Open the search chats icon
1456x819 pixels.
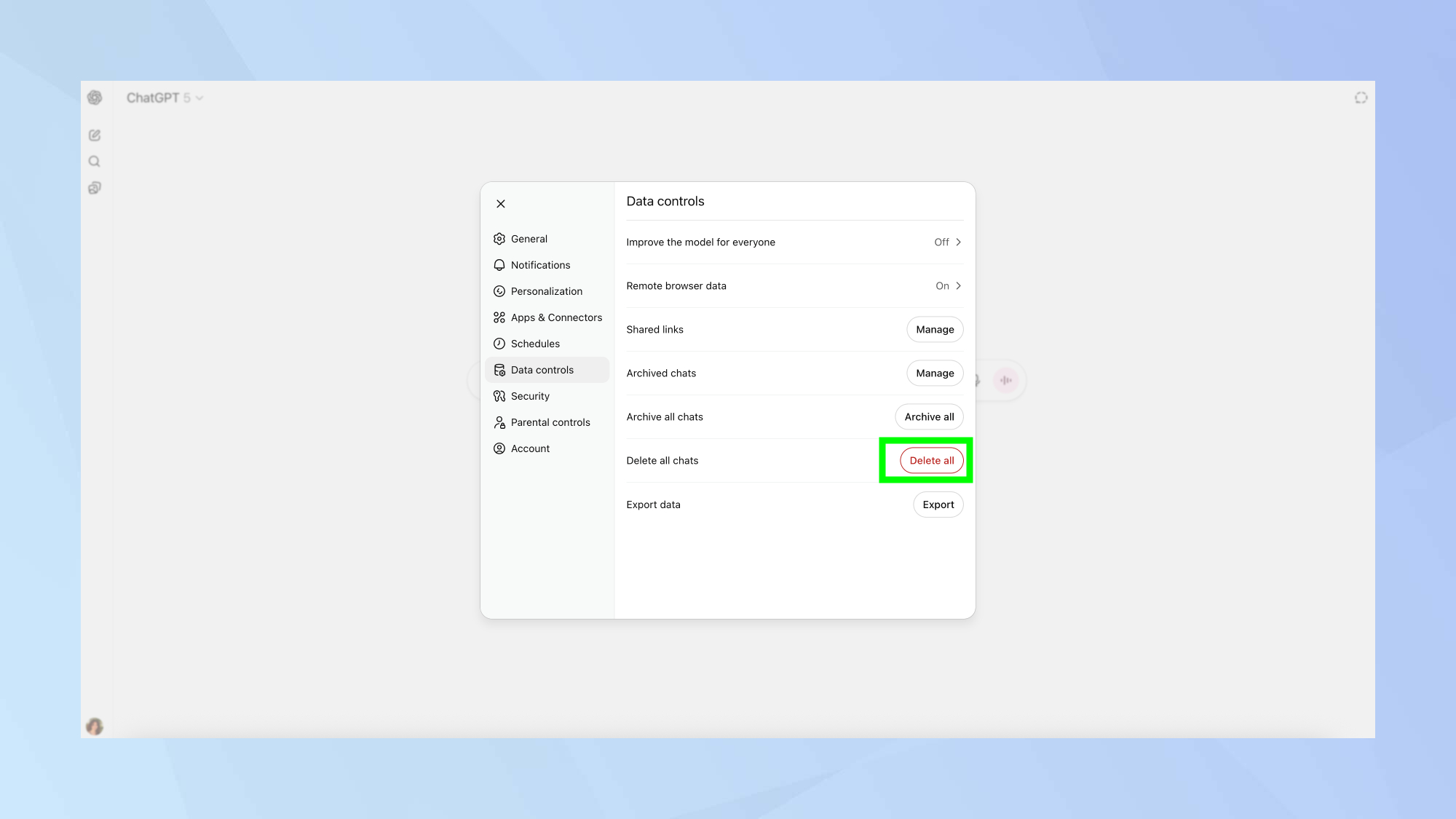coord(95,162)
